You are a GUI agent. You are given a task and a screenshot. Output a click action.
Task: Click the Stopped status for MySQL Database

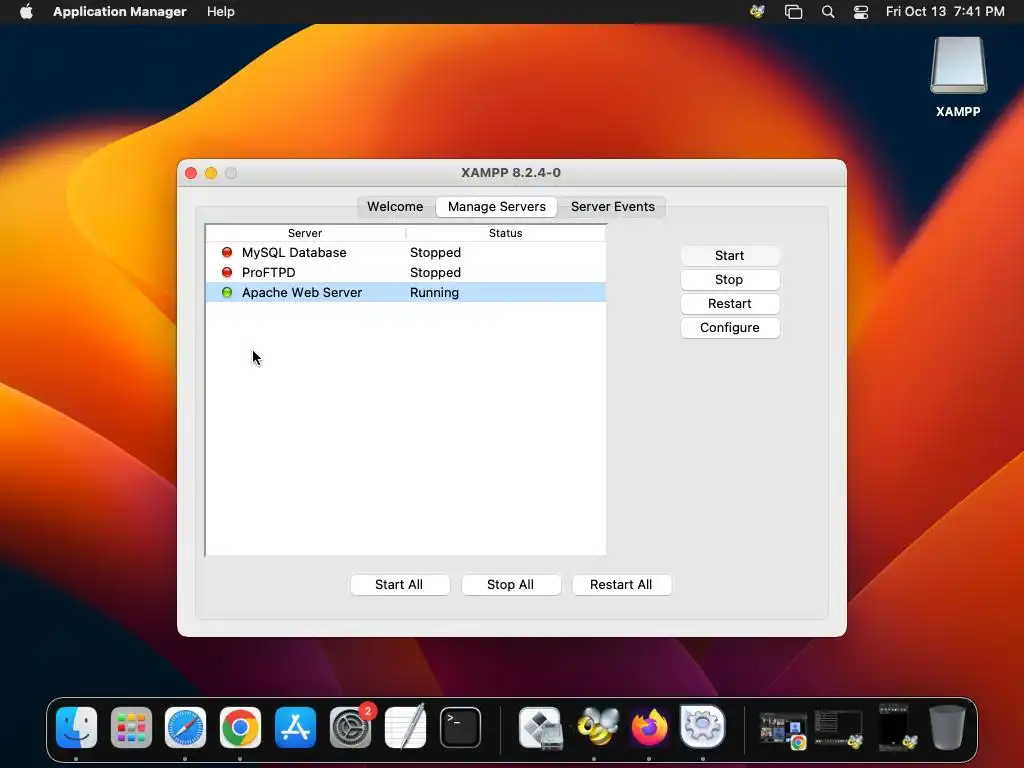435,252
